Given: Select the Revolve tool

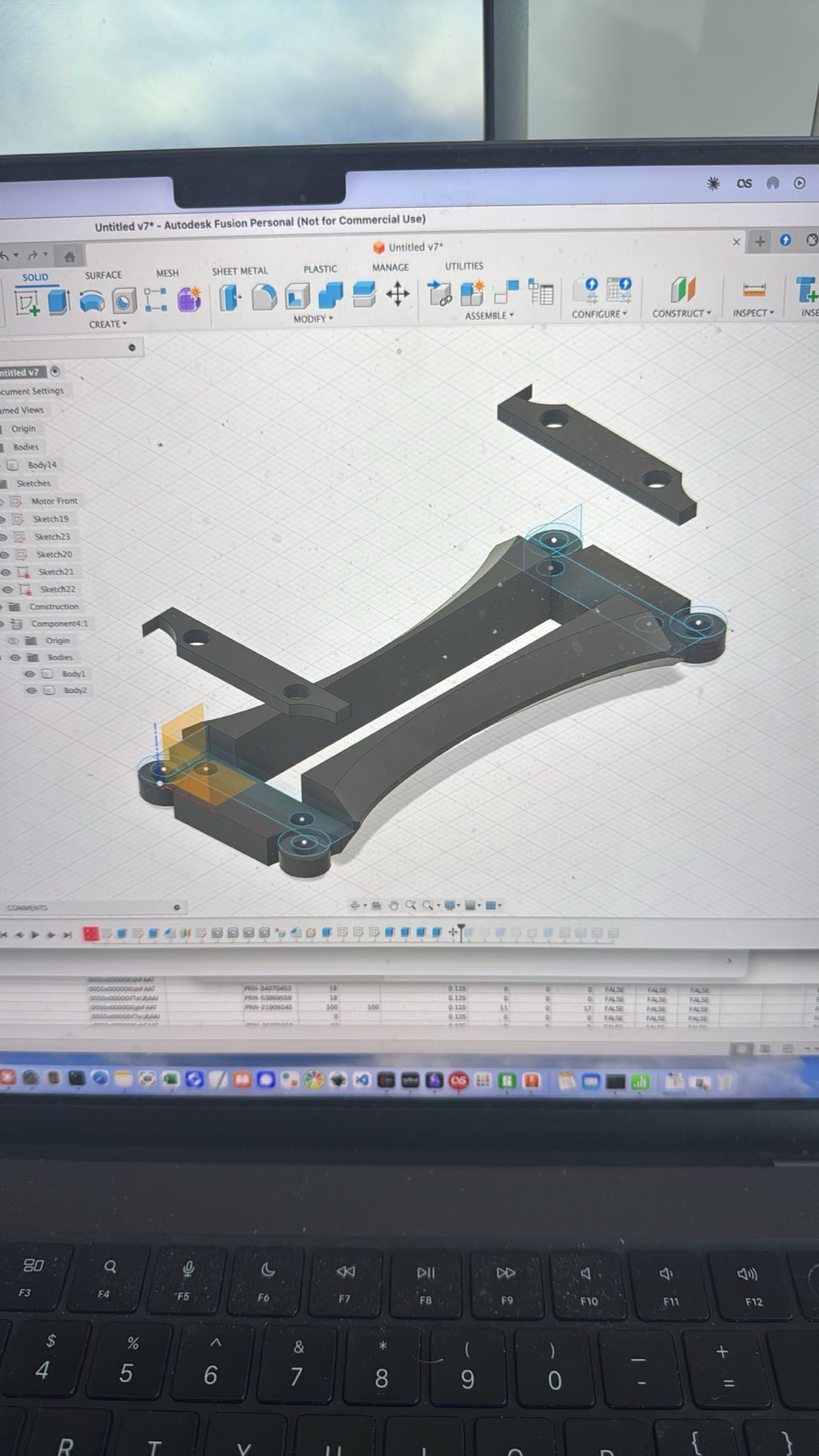Looking at the screenshot, I should 92,301.
